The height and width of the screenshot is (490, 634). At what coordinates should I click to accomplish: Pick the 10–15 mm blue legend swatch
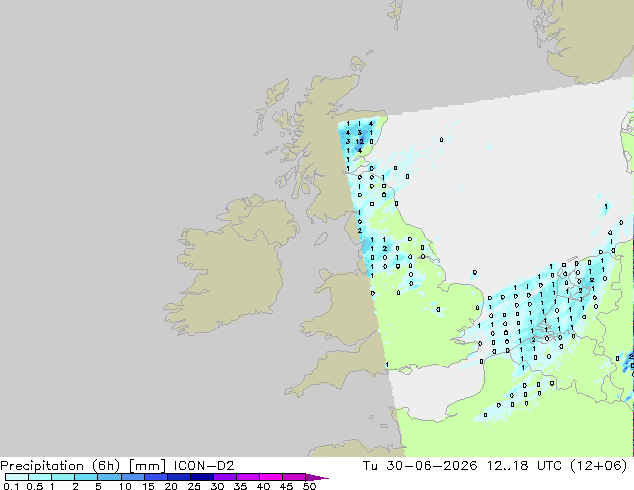133,477
